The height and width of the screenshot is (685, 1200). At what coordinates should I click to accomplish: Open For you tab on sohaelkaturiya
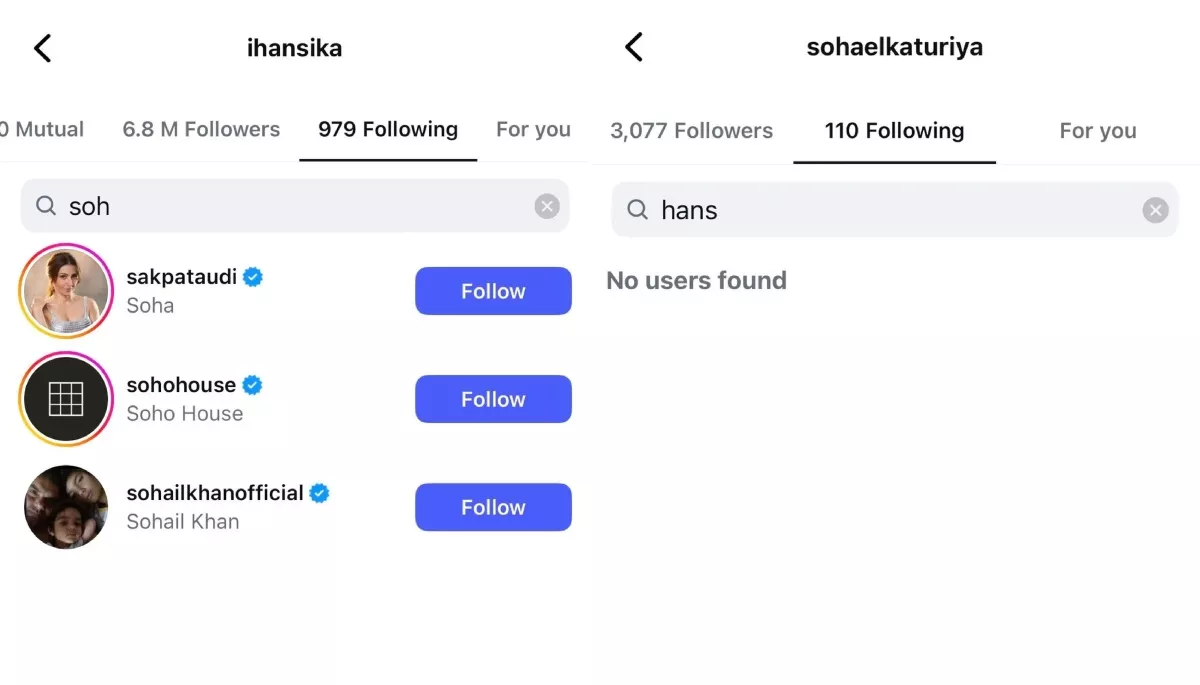pos(1097,131)
